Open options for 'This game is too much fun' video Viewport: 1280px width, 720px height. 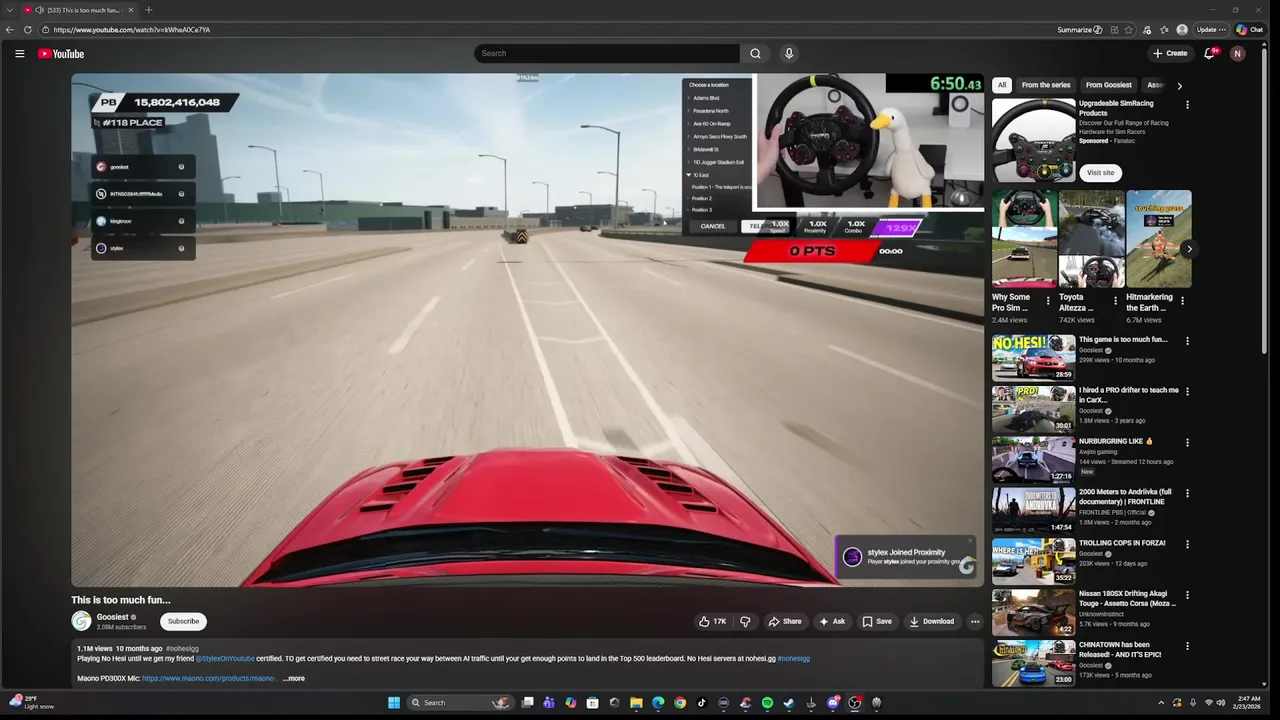1187,341
